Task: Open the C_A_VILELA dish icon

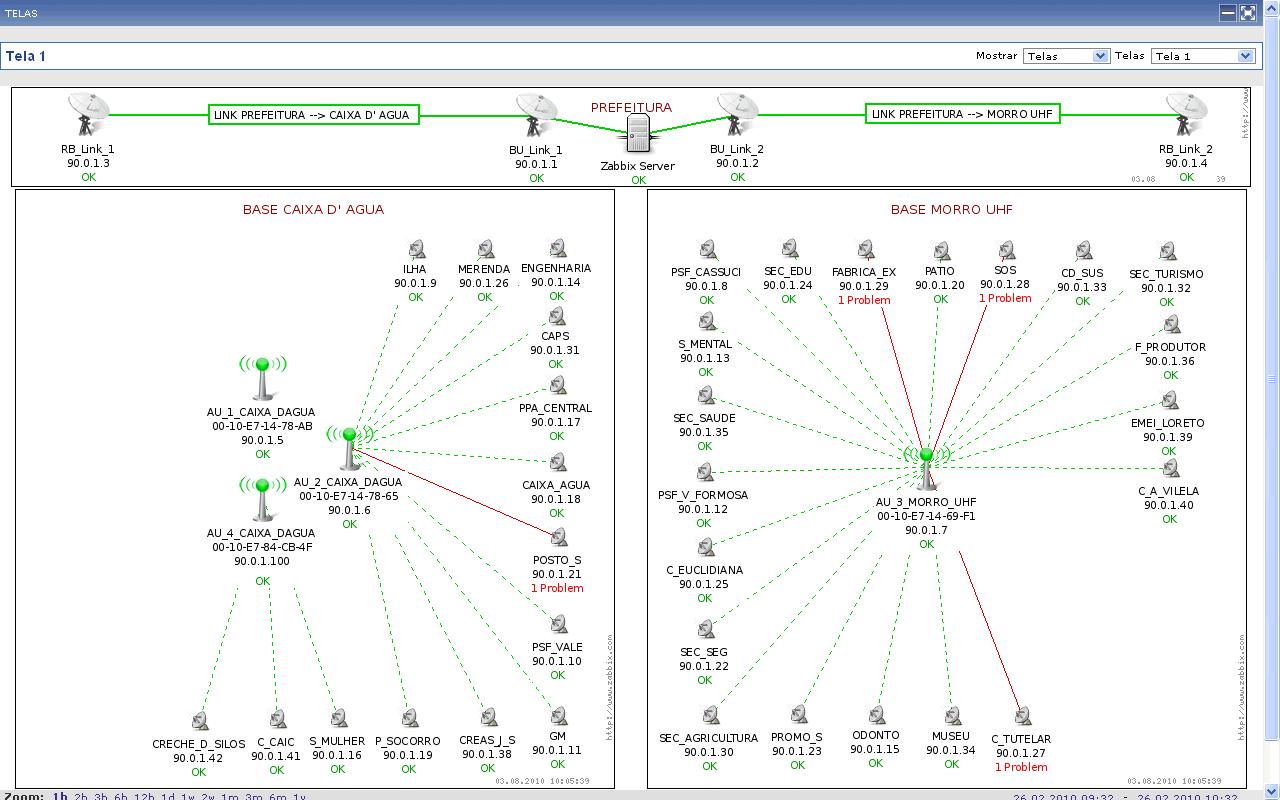Action: (x=1170, y=469)
